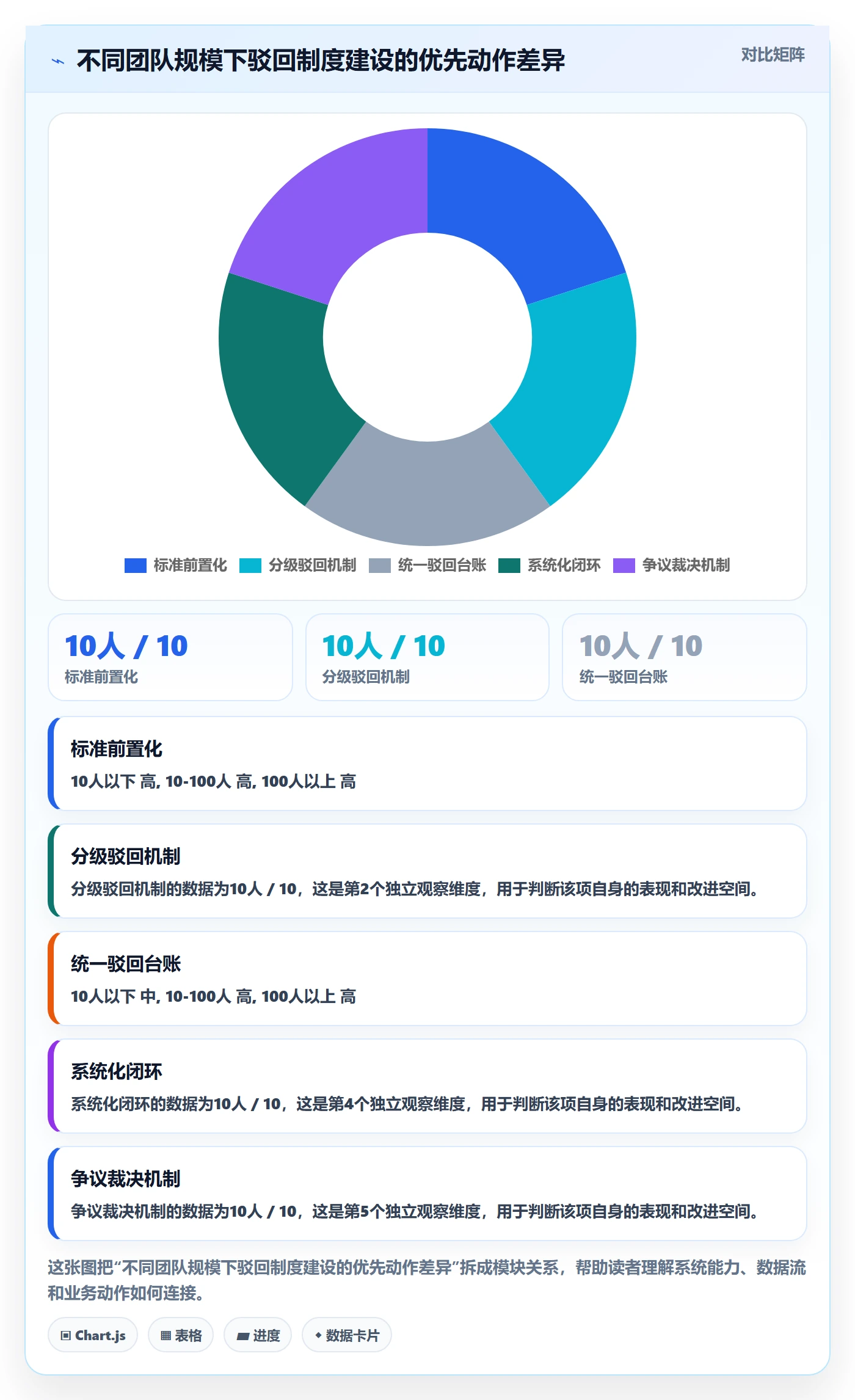Click the 统一驳回台账 detail row heading
This screenshot has width=855, height=1400.
(x=126, y=964)
